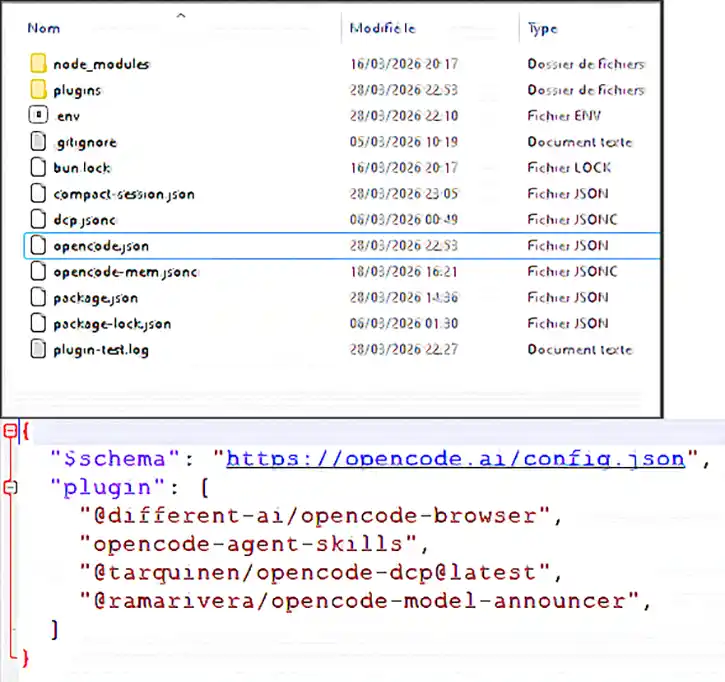Select the .gitignore file icon
The height and width of the screenshot is (682, 725).
click(x=38, y=141)
